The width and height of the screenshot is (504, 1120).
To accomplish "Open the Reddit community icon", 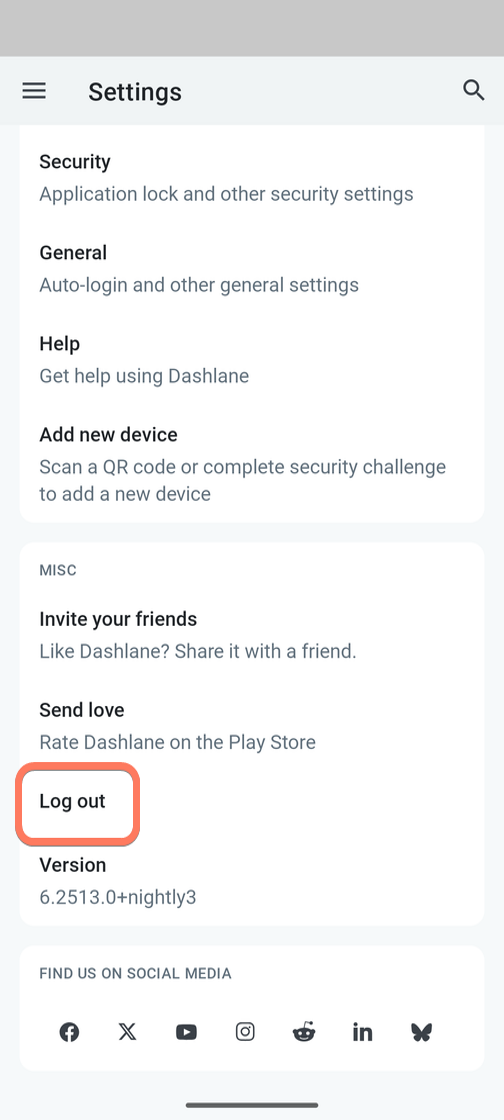I will click(x=303, y=1032).
